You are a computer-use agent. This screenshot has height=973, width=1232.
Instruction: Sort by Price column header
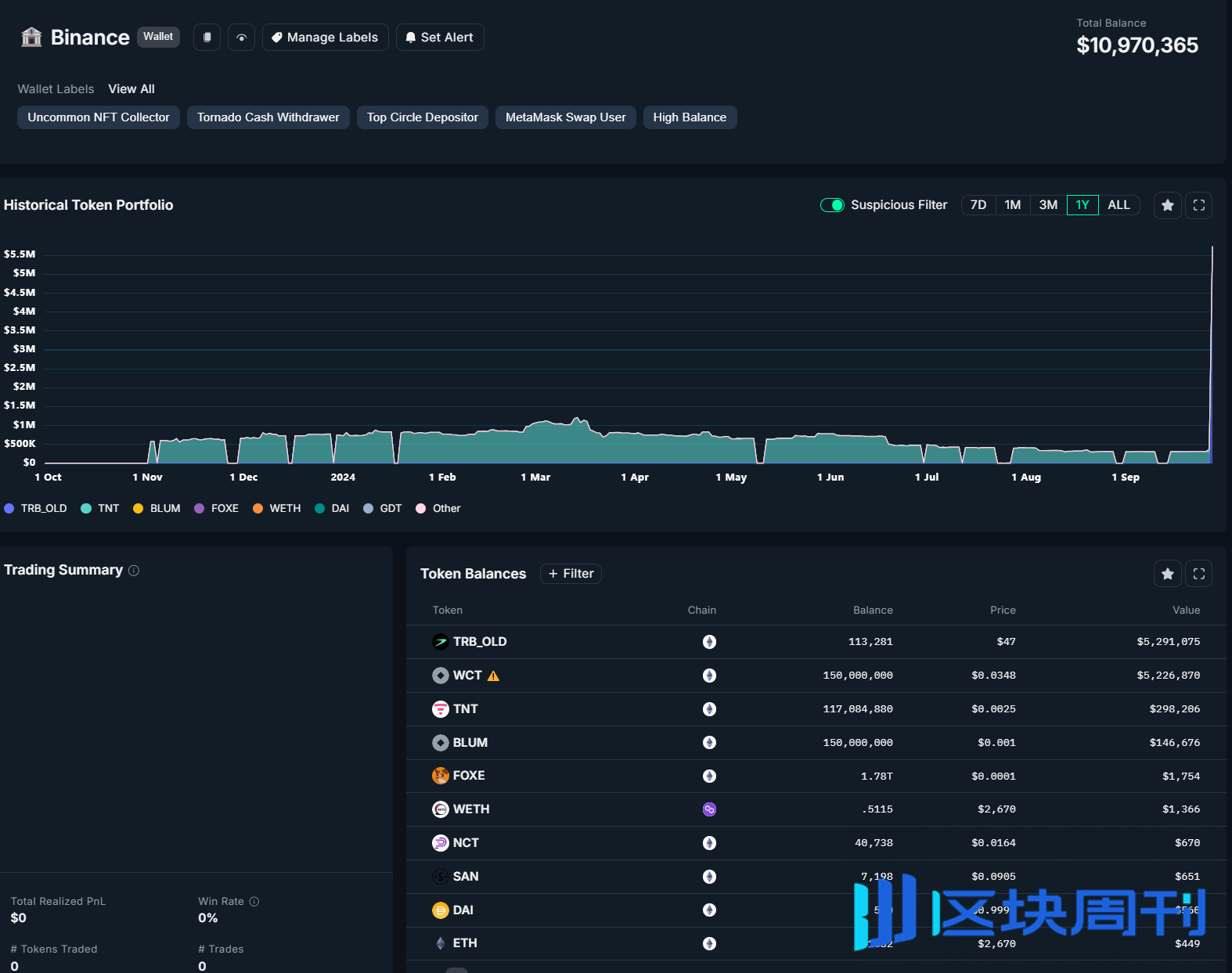coord(1003,610)
